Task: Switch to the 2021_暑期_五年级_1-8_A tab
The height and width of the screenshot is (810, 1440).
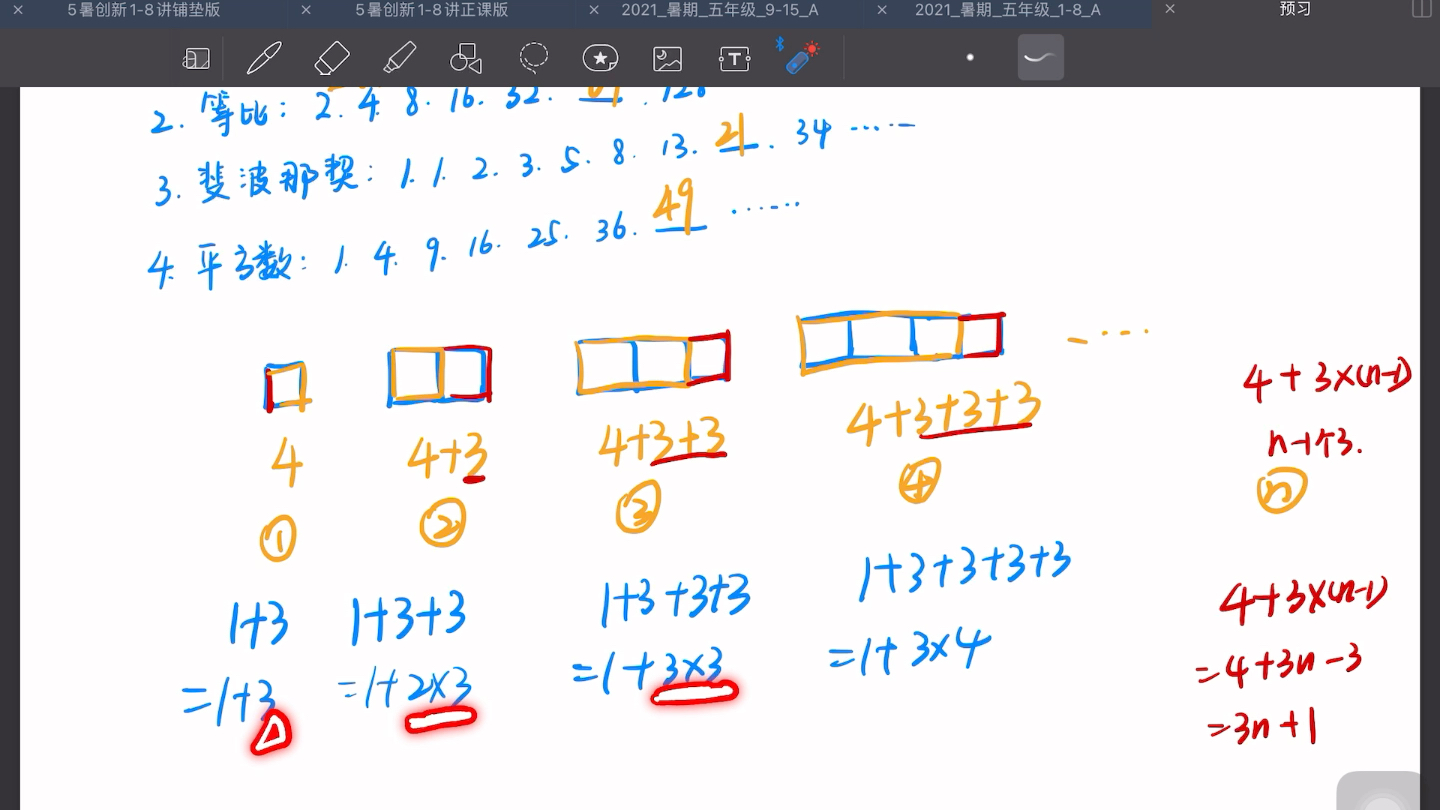Action: [1007, 11]
